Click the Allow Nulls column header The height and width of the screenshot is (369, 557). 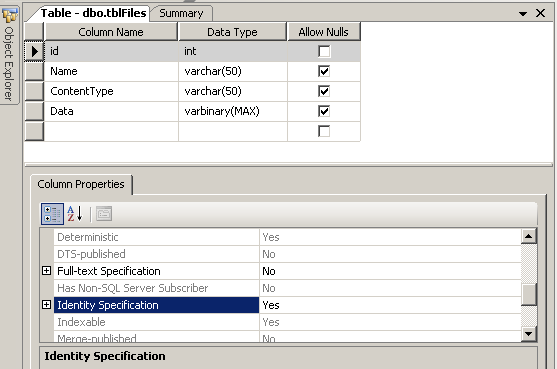tap(324, 32)
